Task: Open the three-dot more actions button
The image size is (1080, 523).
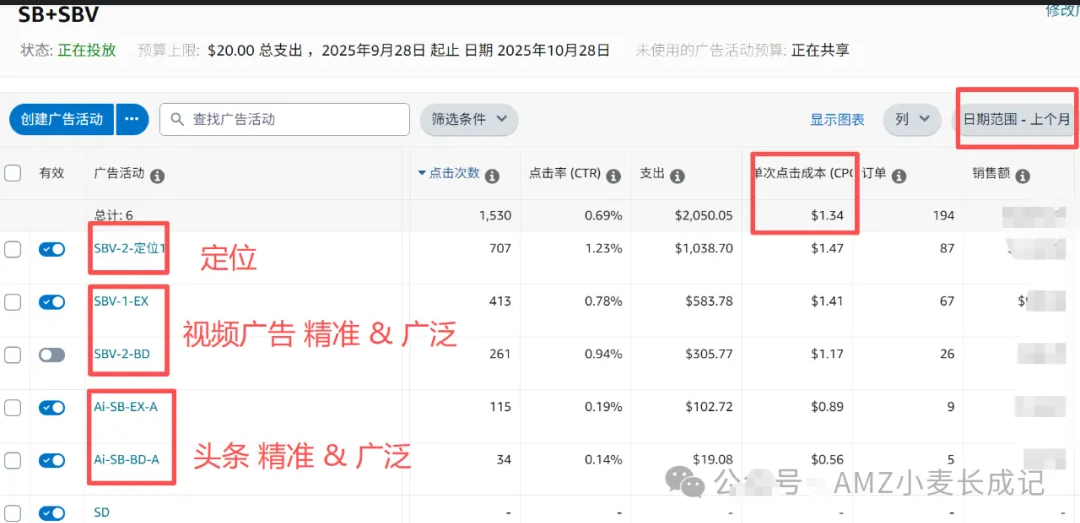Action: (131, 120)
